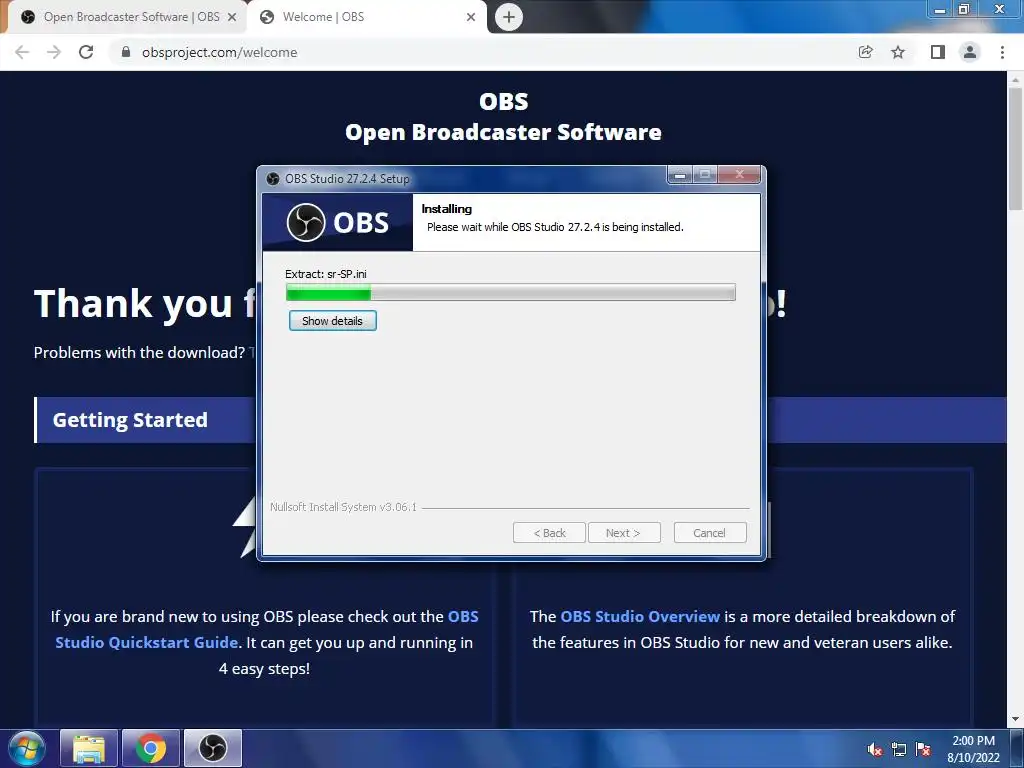Bookmark this page with the star icon
The width and height of the screenshot is (1024, 768).
(898, 52)
